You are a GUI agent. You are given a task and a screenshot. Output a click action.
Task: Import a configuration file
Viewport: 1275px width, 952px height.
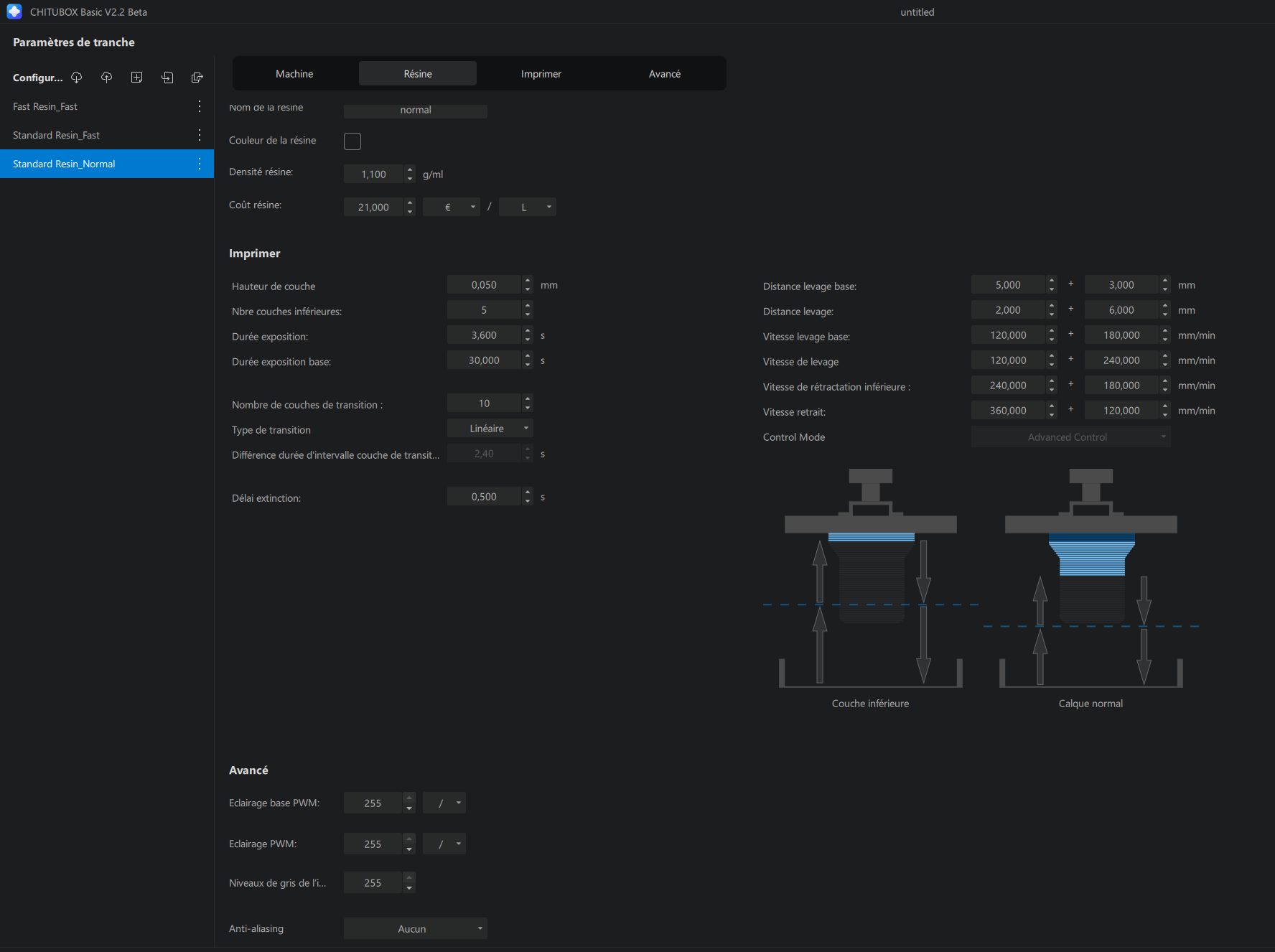(167, 78)
